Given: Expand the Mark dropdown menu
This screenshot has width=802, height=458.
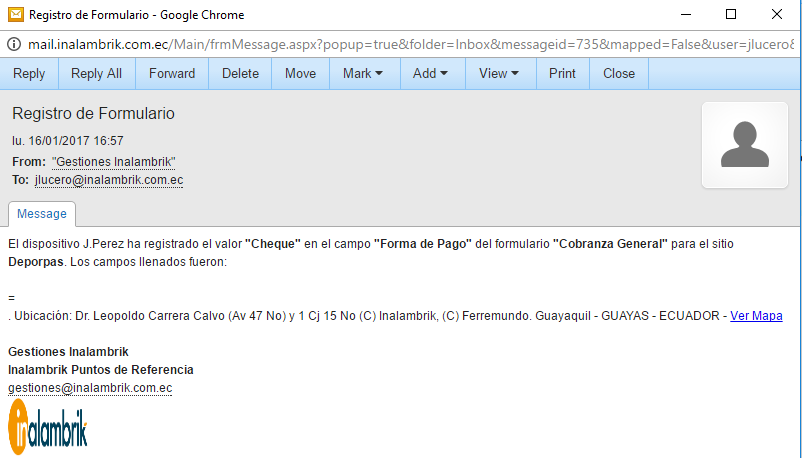Looking at the screenshot, I should point(363,74).
